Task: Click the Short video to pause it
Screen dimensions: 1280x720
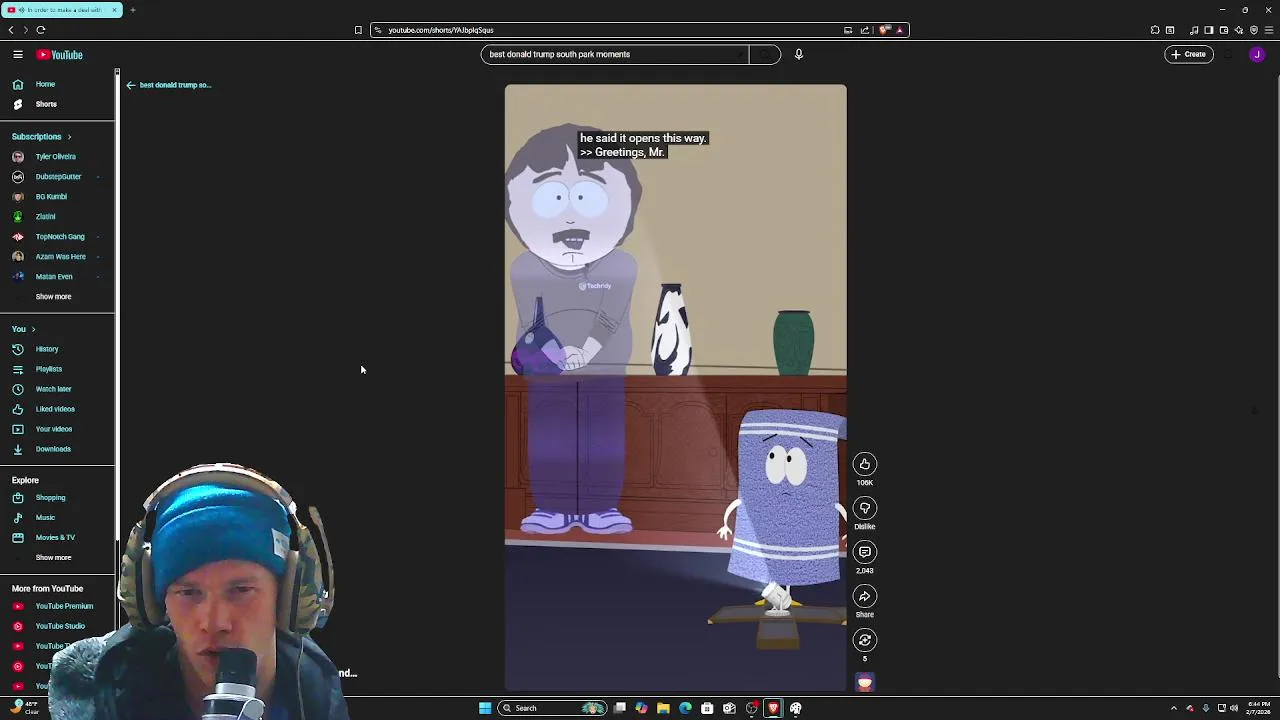Action: (x=675, y=388)
